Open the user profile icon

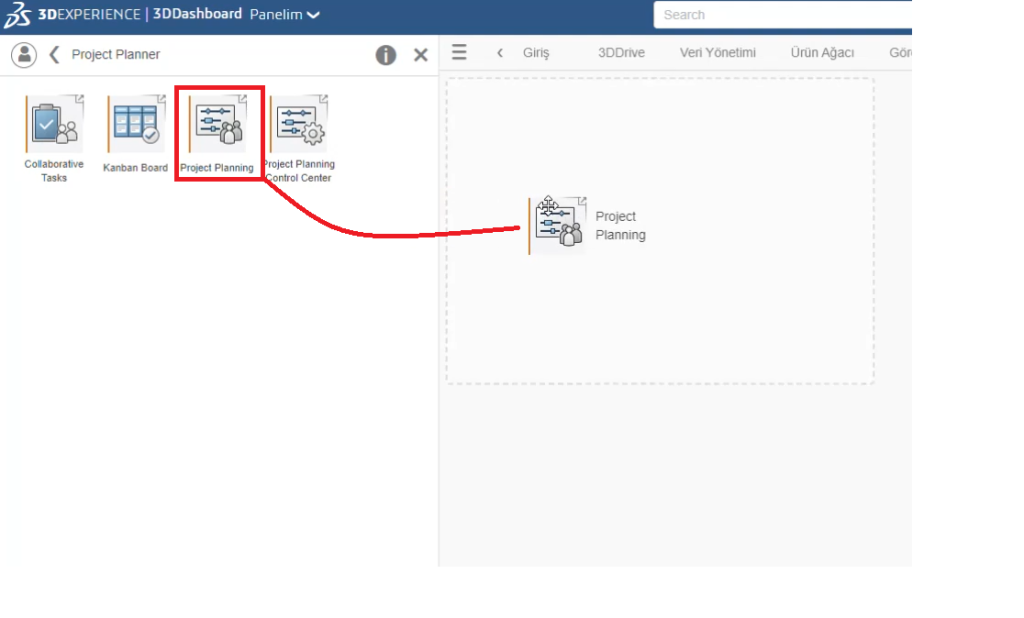pos(24,55)
